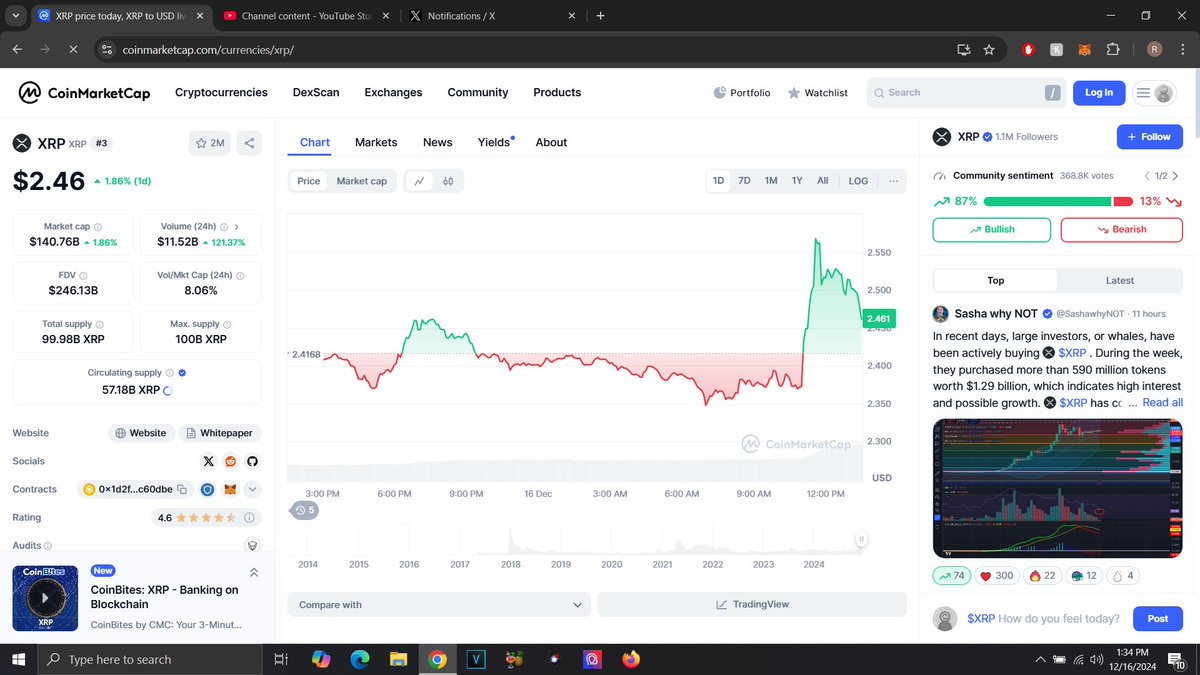
Task: Set chart range to All
Action: click(823, 181)
